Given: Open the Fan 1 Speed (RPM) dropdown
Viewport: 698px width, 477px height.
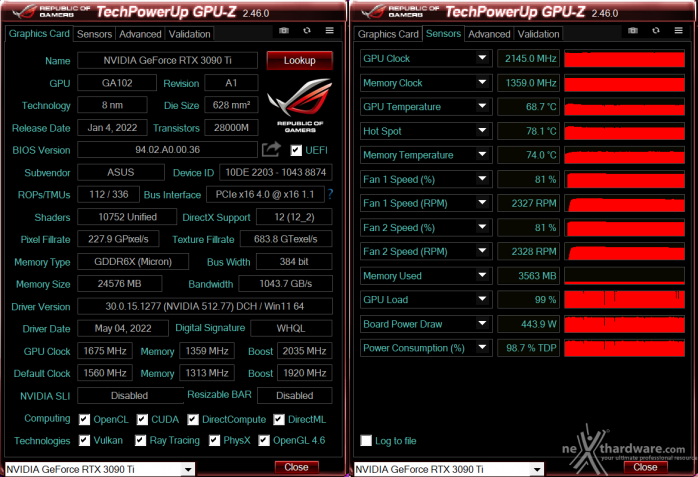Looking at the screenshot, I should 482,203.
